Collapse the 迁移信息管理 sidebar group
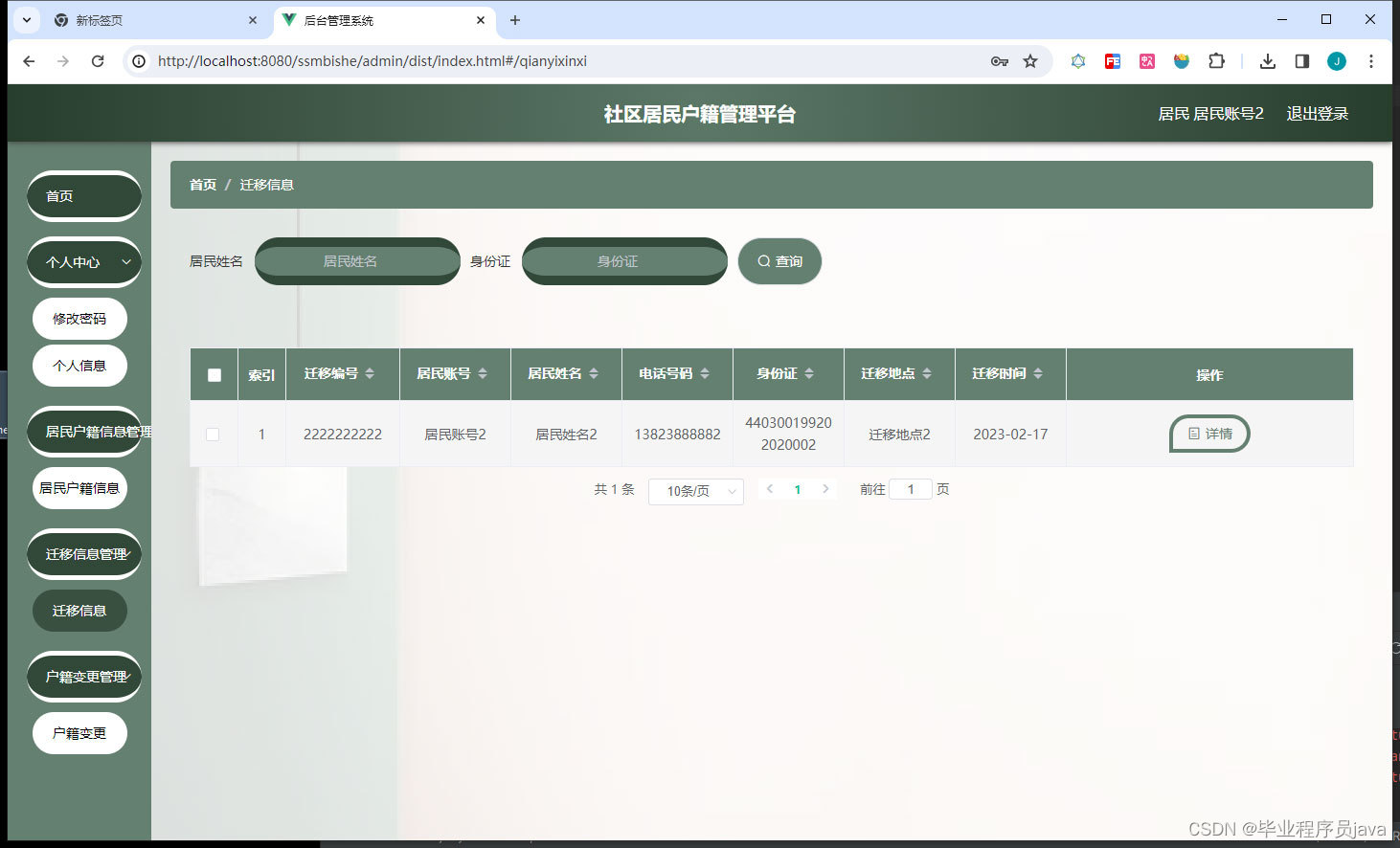This screenshot has width=1400, height=848. pos(84,553)
